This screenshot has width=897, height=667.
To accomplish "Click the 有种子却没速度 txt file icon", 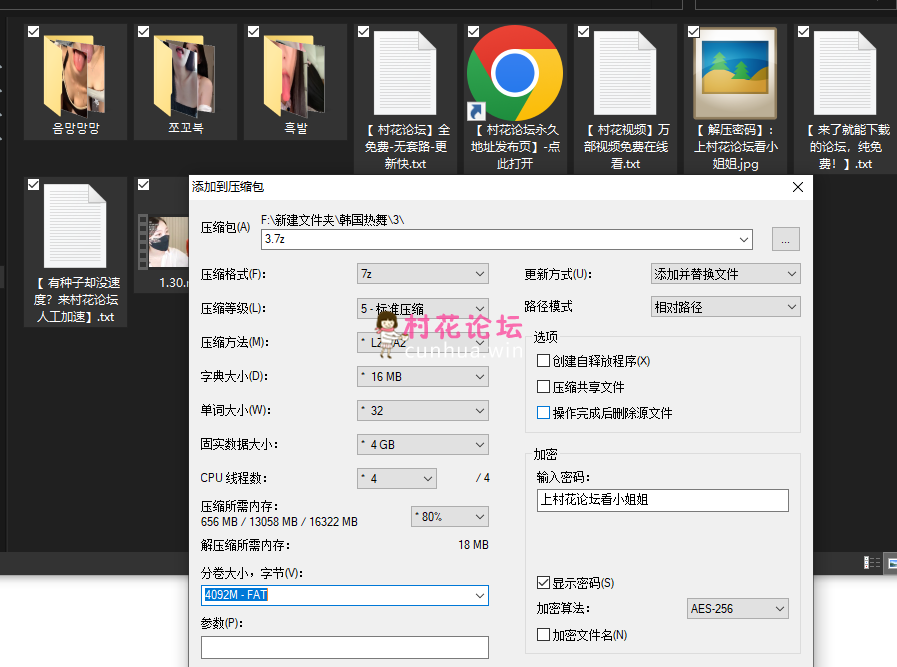I will pyautogui.click(x=75, y=227).
